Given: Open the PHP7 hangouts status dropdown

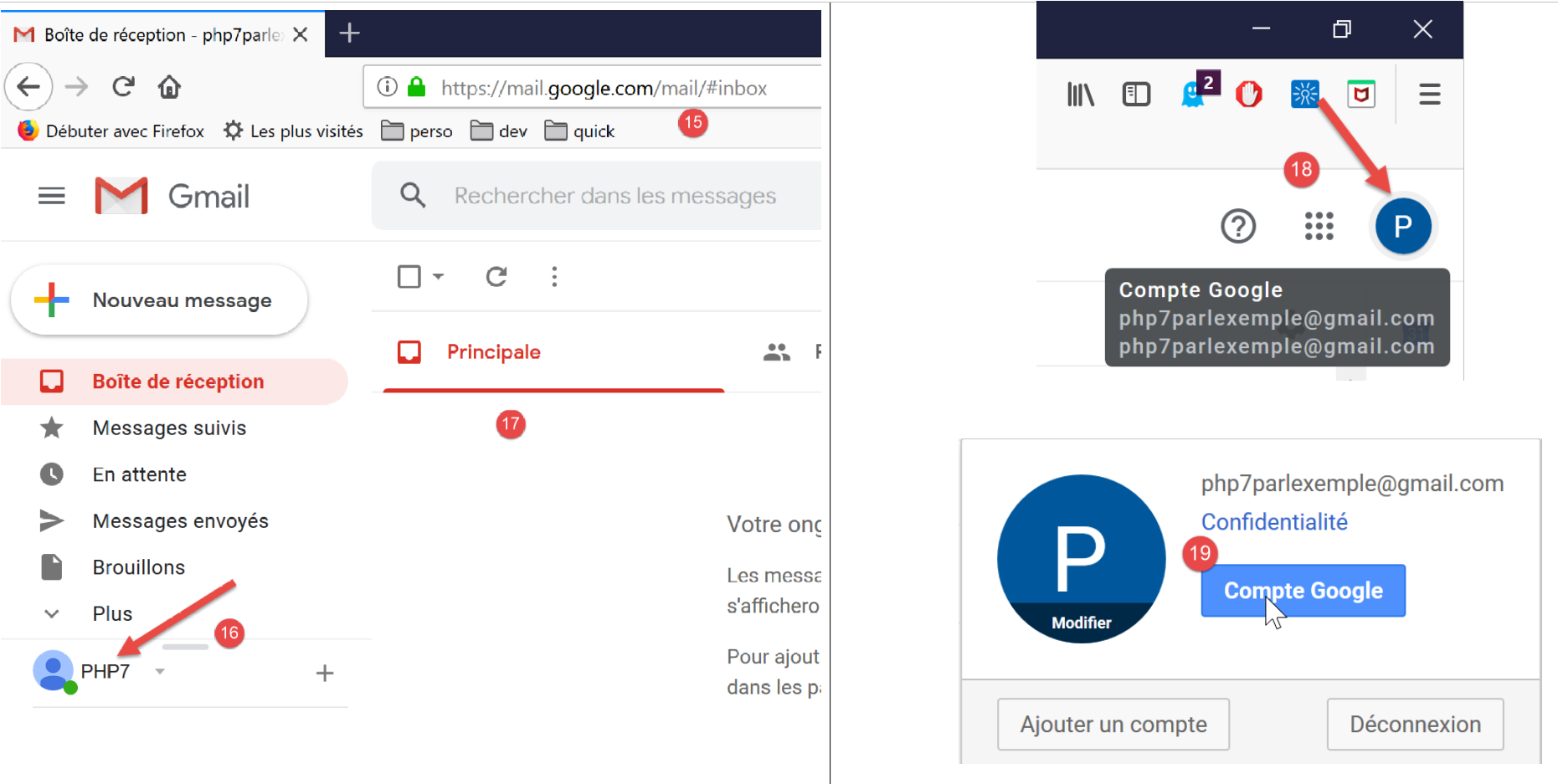Looking at the screenshot, I should [160, 671].
